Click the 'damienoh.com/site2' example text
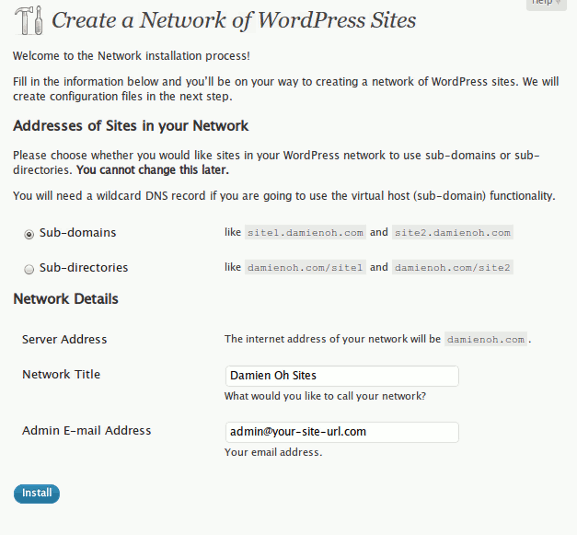The height and width of the screenshot is (535, 577). [x=453, y=268]
